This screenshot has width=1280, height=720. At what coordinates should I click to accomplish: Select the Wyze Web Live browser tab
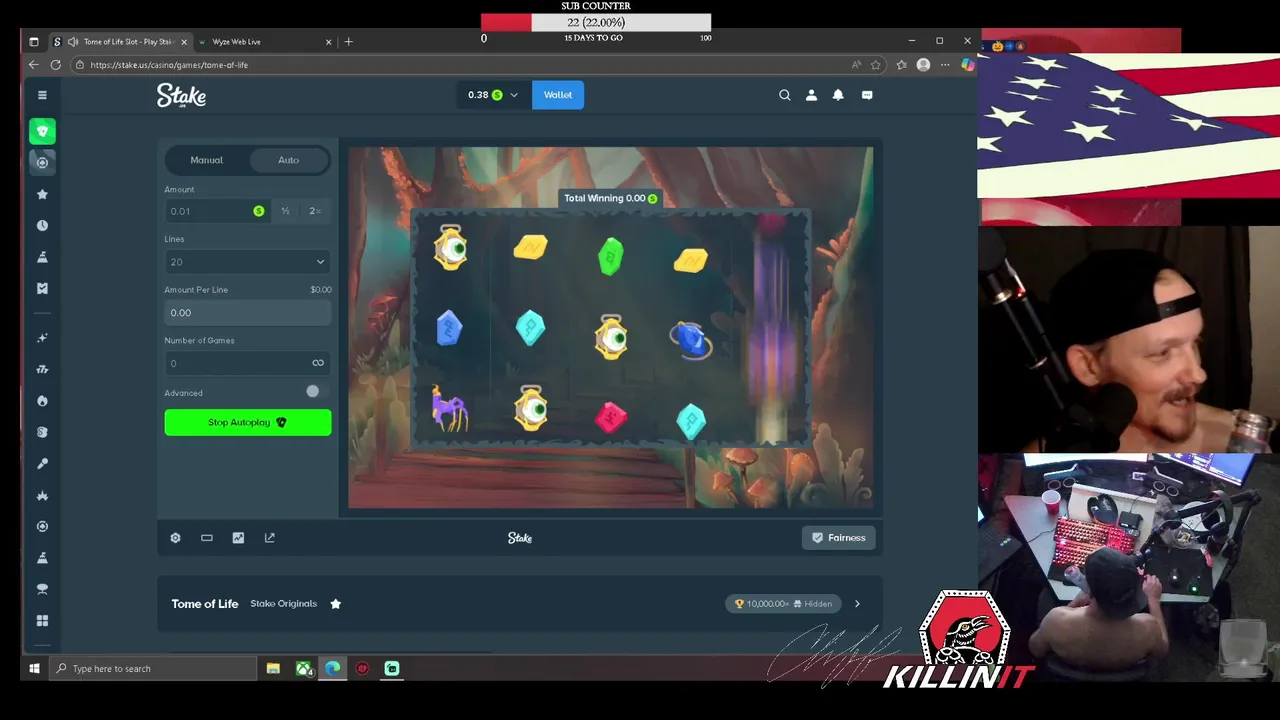click(x=264, y=42)
